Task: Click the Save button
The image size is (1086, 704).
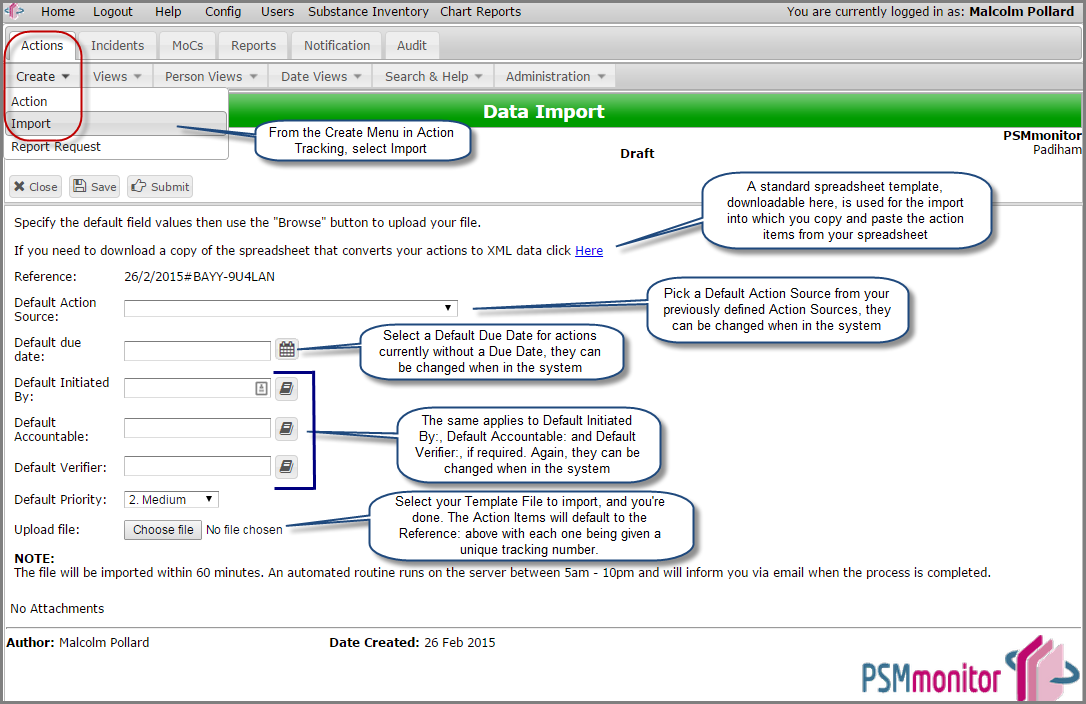Action: coord(94,187)
